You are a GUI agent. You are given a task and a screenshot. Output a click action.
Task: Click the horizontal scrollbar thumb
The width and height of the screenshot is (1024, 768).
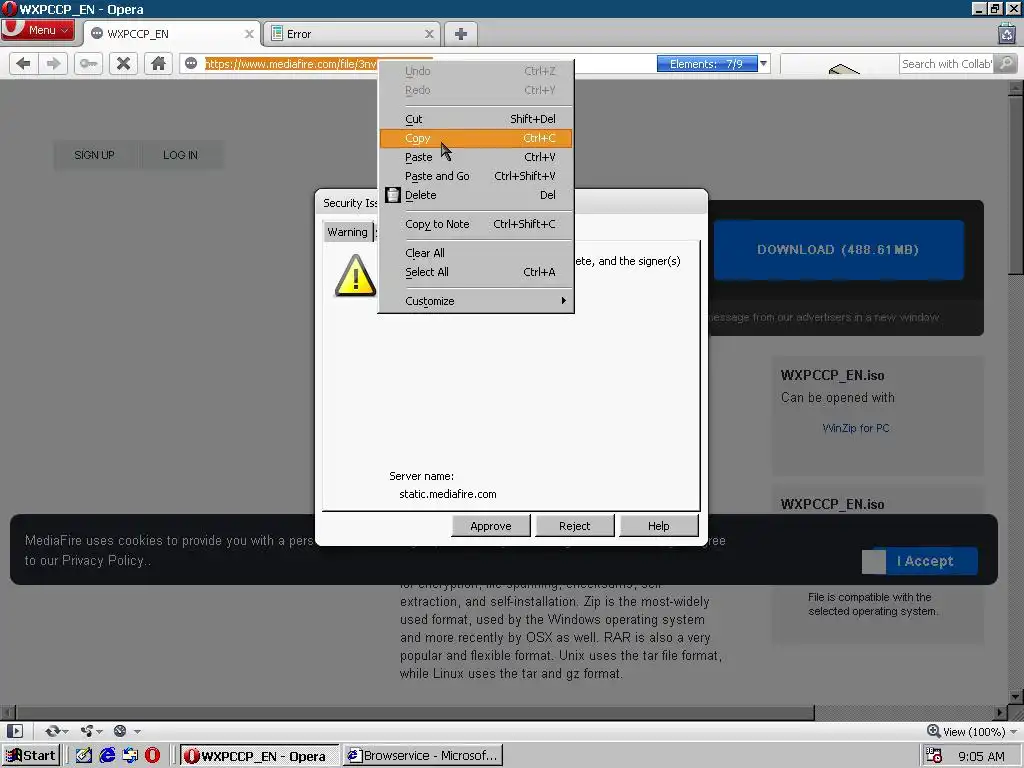[x=415, y=712]
